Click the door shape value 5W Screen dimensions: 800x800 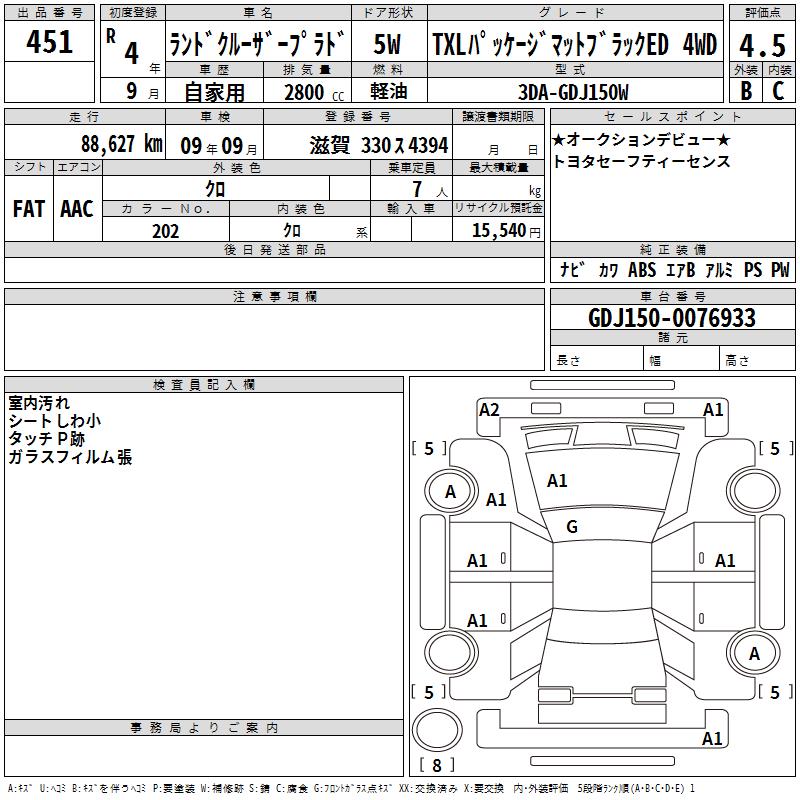click(387, 44)
